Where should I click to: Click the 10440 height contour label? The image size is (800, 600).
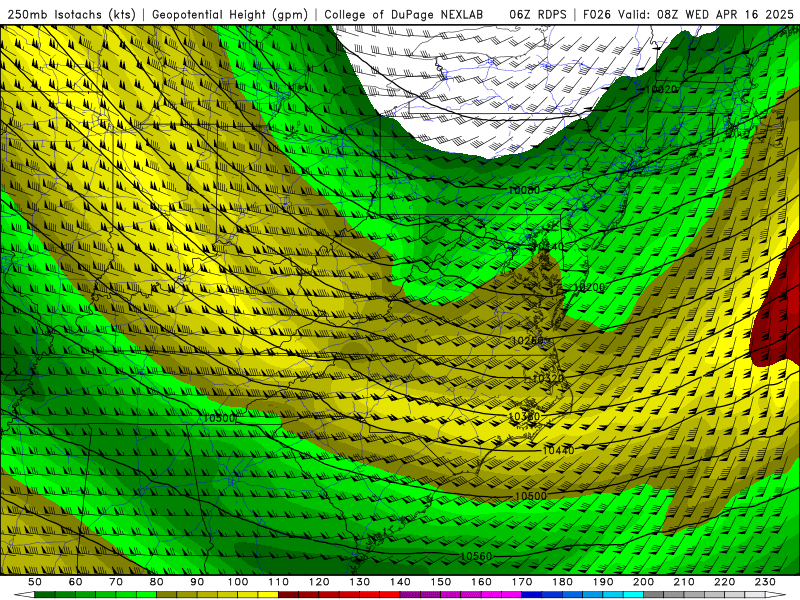(558, 450)
